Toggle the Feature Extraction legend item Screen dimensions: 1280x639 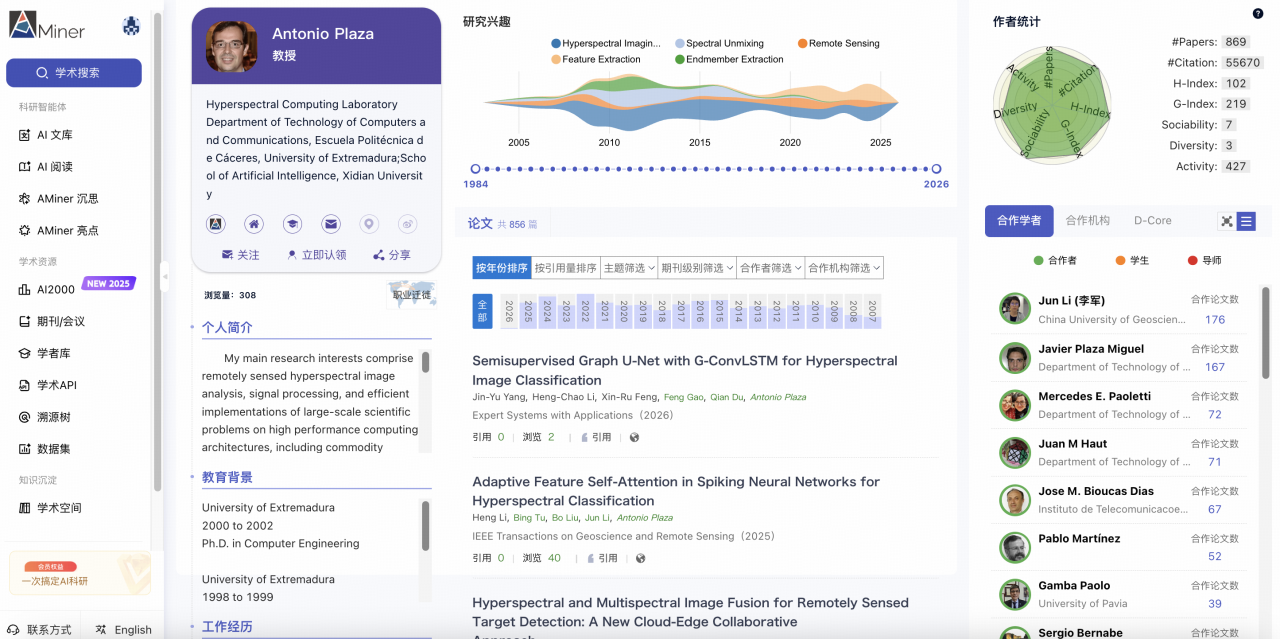(595, 60)
